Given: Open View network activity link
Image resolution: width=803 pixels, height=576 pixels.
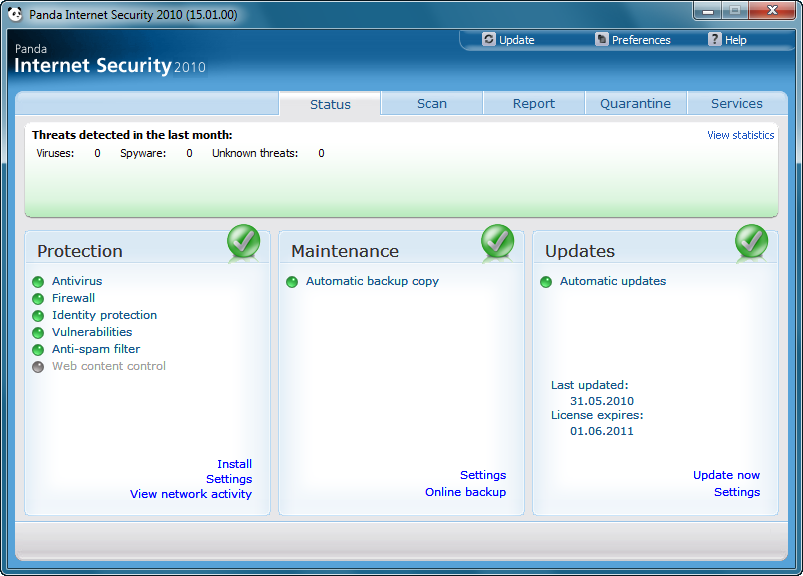Looking at the screenshot, I should [x=190, y=494].
